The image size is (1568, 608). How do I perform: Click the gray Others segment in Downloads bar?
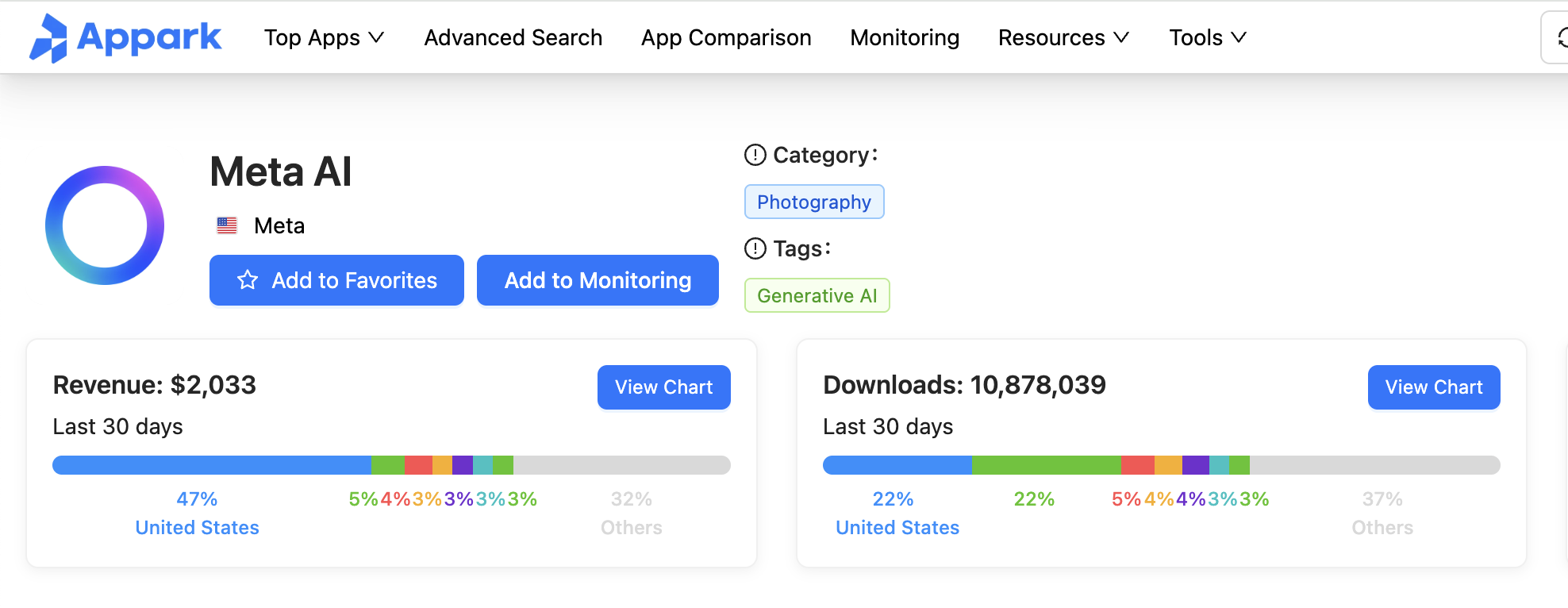tap(1374, 465)
